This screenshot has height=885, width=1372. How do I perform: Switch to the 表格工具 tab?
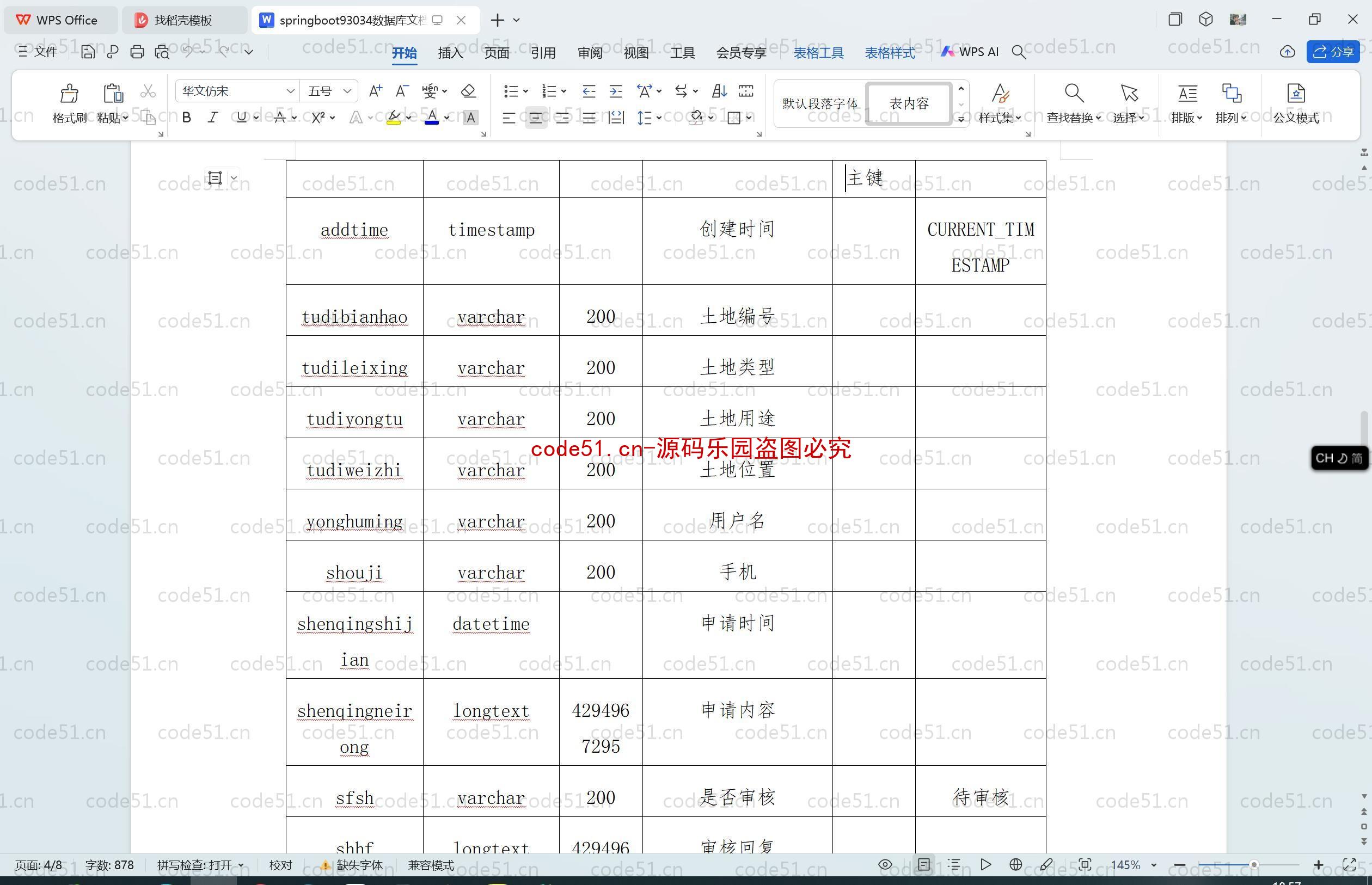[818, 52]
